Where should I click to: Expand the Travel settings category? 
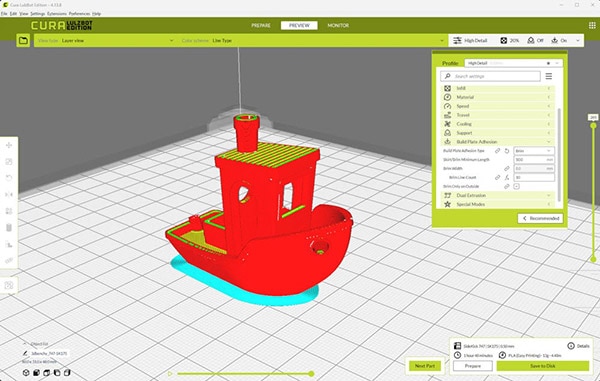click(497, 115)
